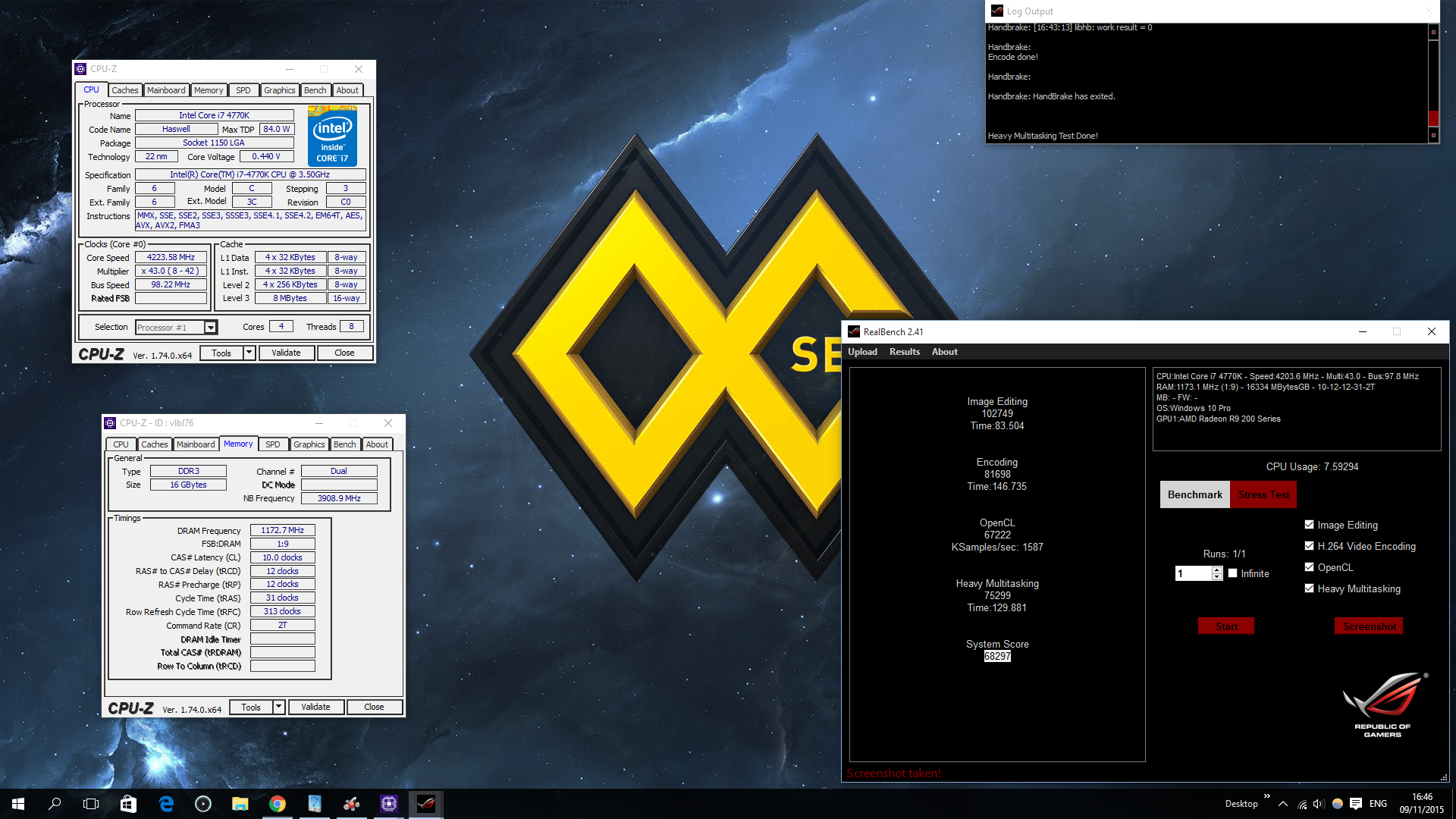
Task: Open About tab in lower CPU-Z window
Action: click(377, 444)
